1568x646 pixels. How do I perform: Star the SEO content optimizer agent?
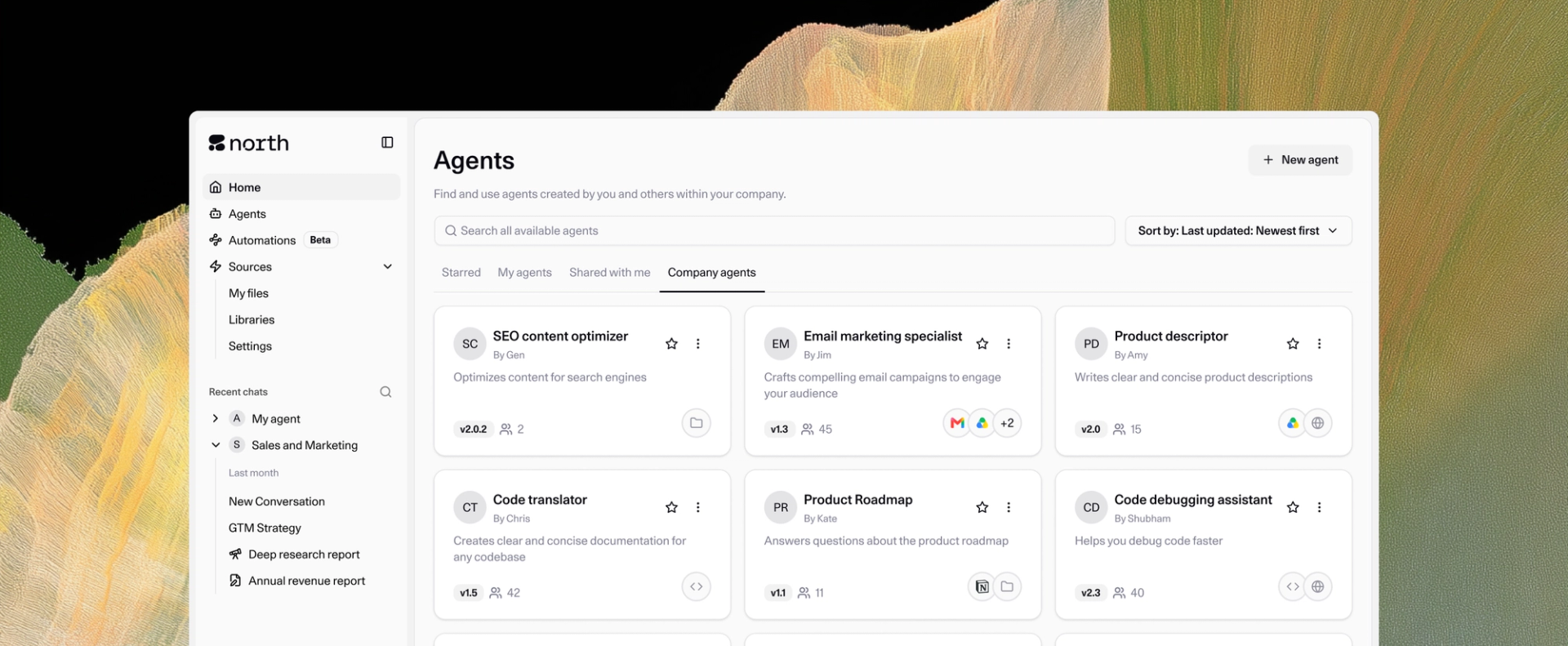[671, 344]
